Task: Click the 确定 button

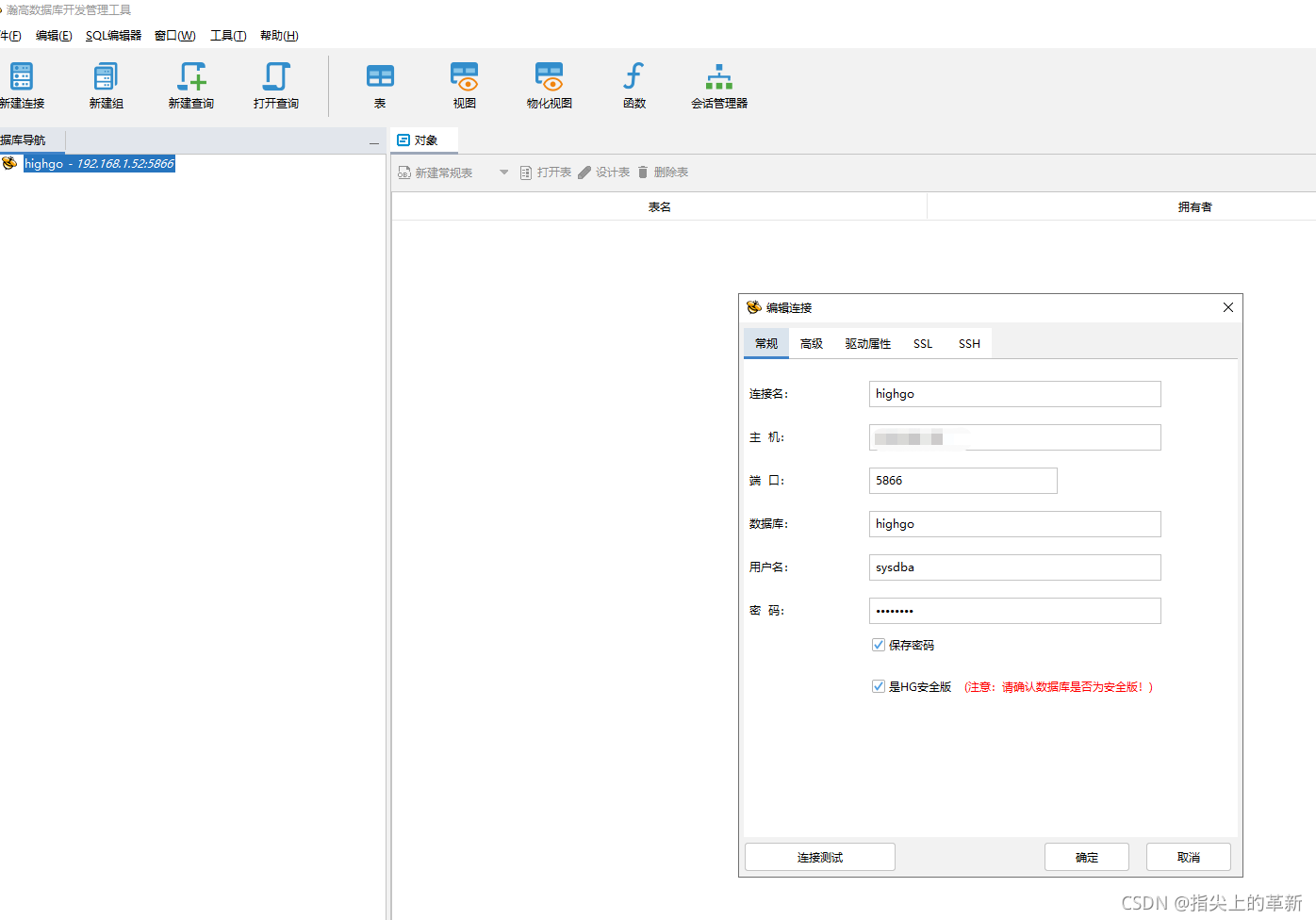Action: 1087,857
